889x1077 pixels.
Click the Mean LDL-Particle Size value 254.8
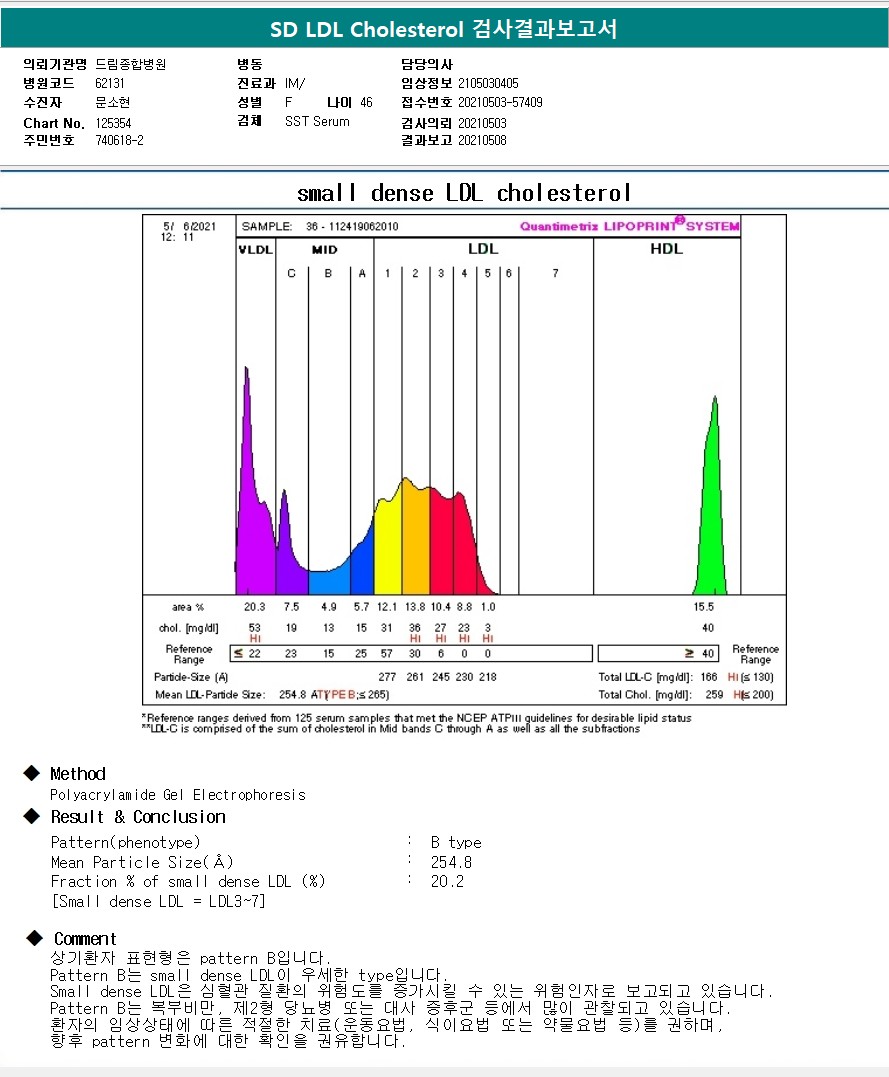pyautogui.click(x=292, y=694)
